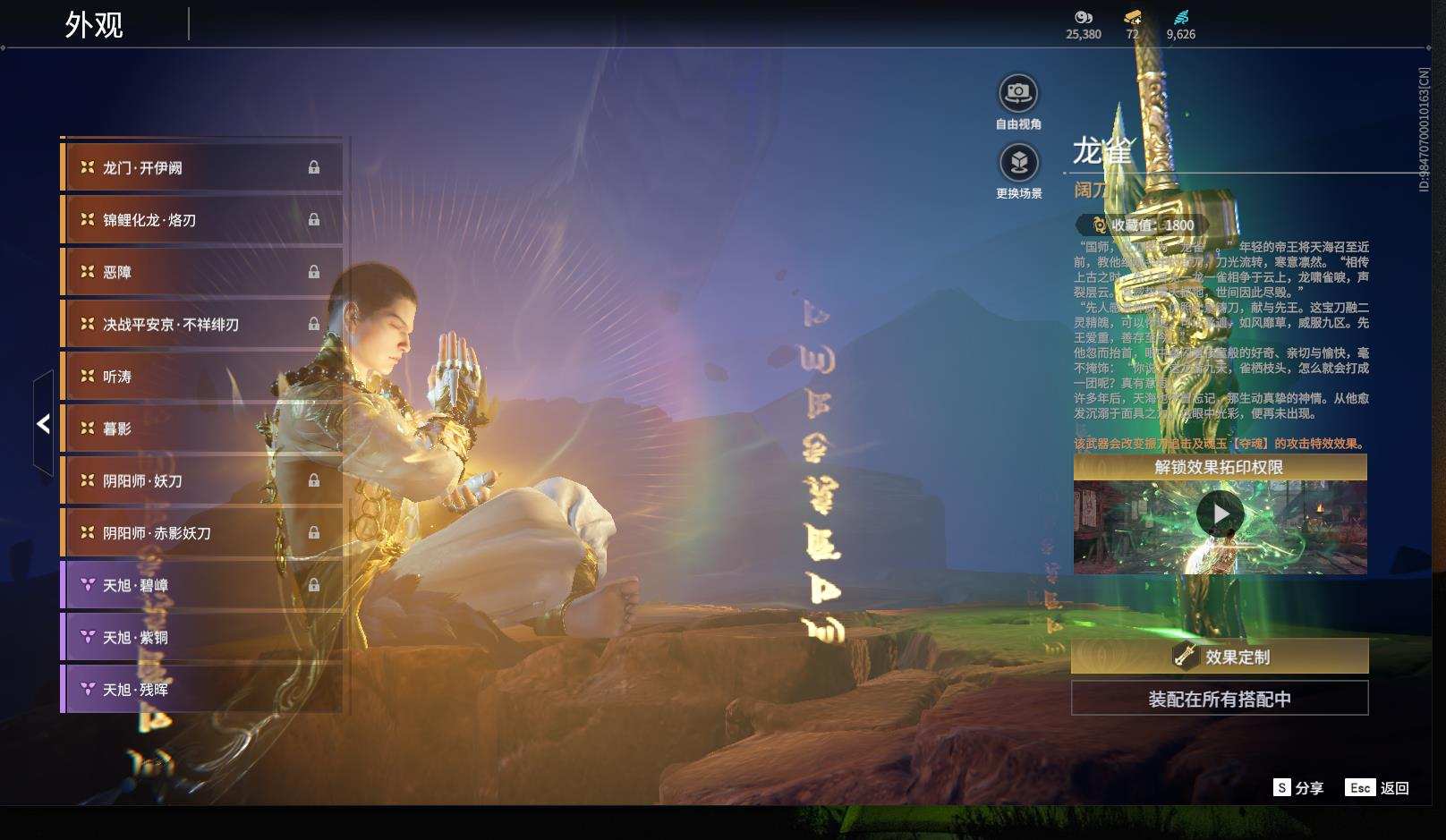Click the orange 该武器会改变 effect note
This screenshot has width=1446, height=840.
pos(1221,444)
